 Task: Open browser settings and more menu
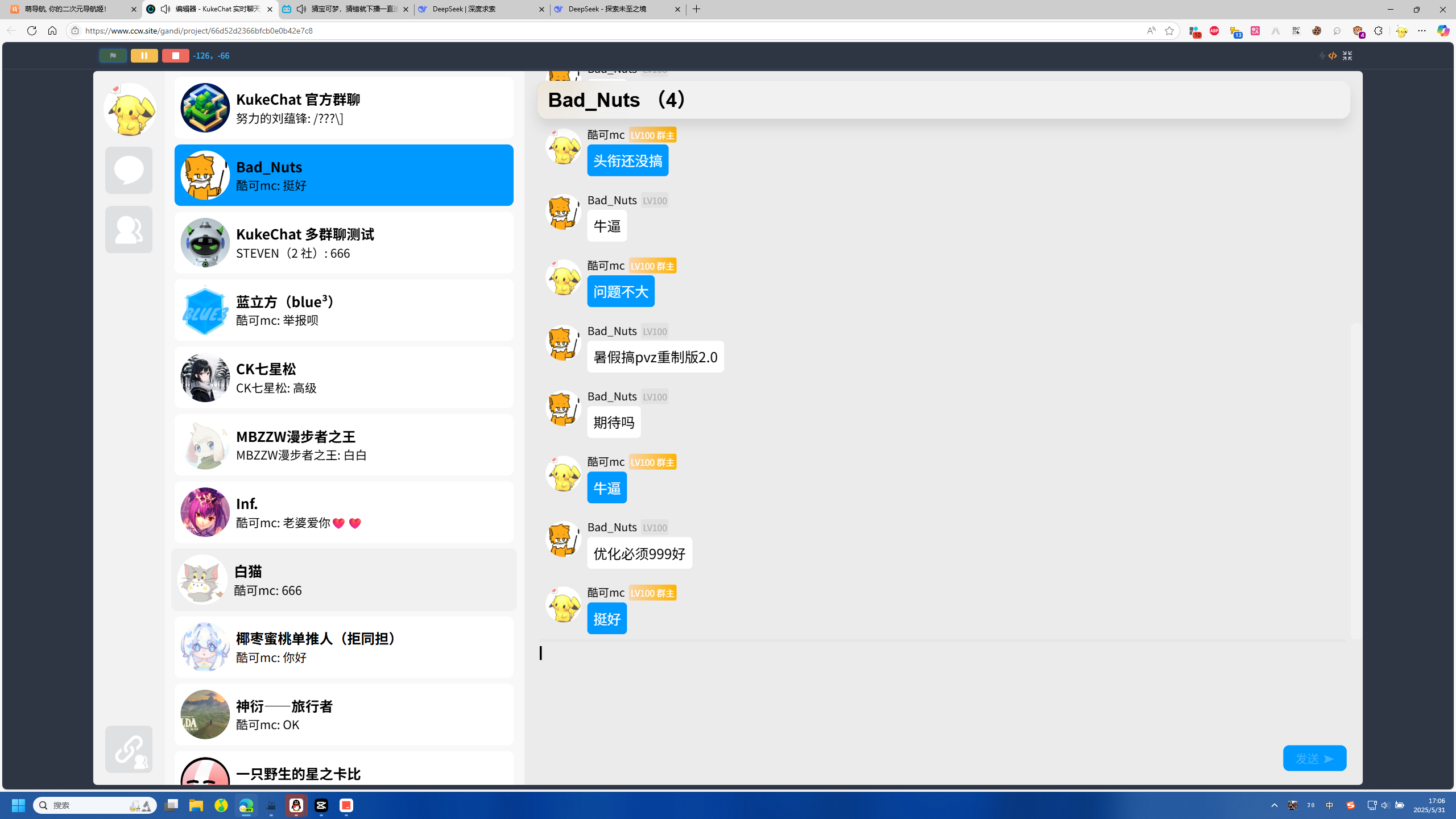pos(1422,31)
